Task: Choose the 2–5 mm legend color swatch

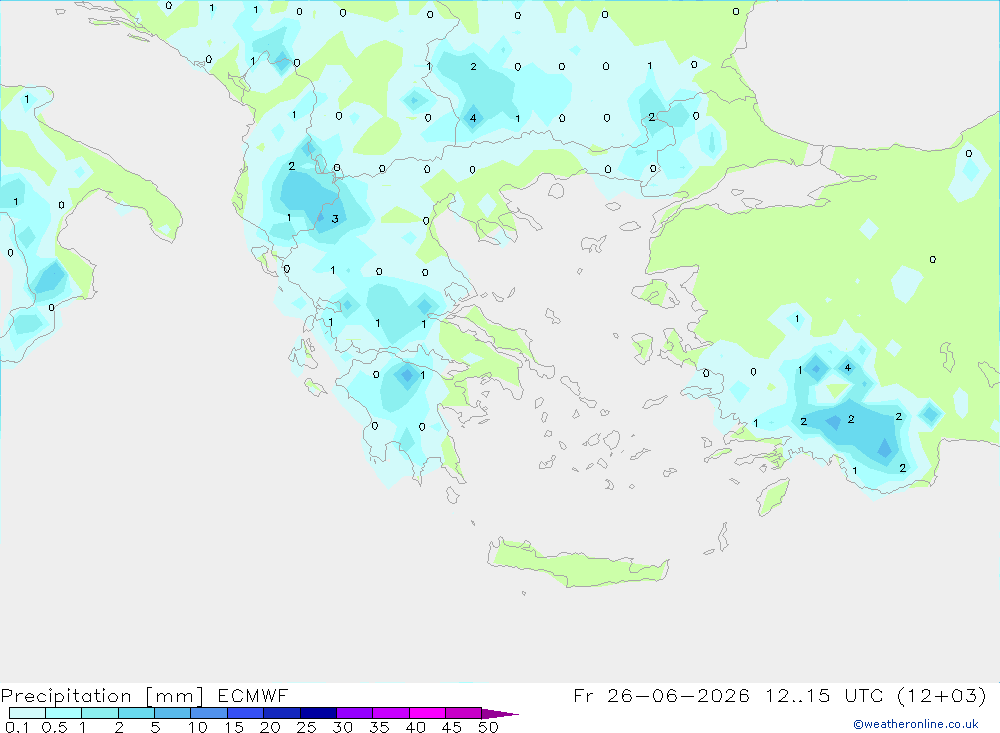Action: pos(136,713)
